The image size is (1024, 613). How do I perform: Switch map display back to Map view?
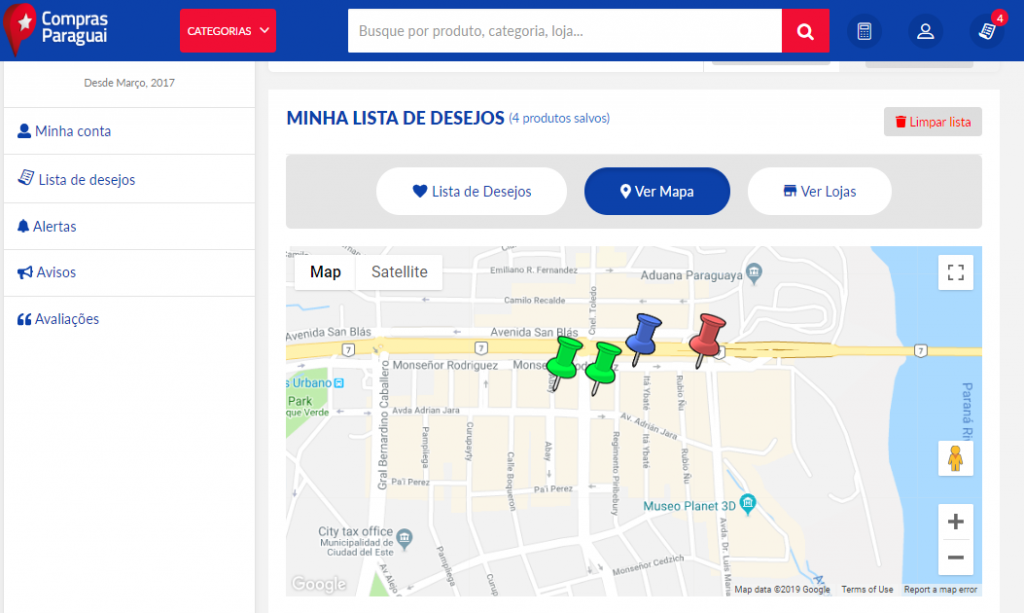[324, 272]
